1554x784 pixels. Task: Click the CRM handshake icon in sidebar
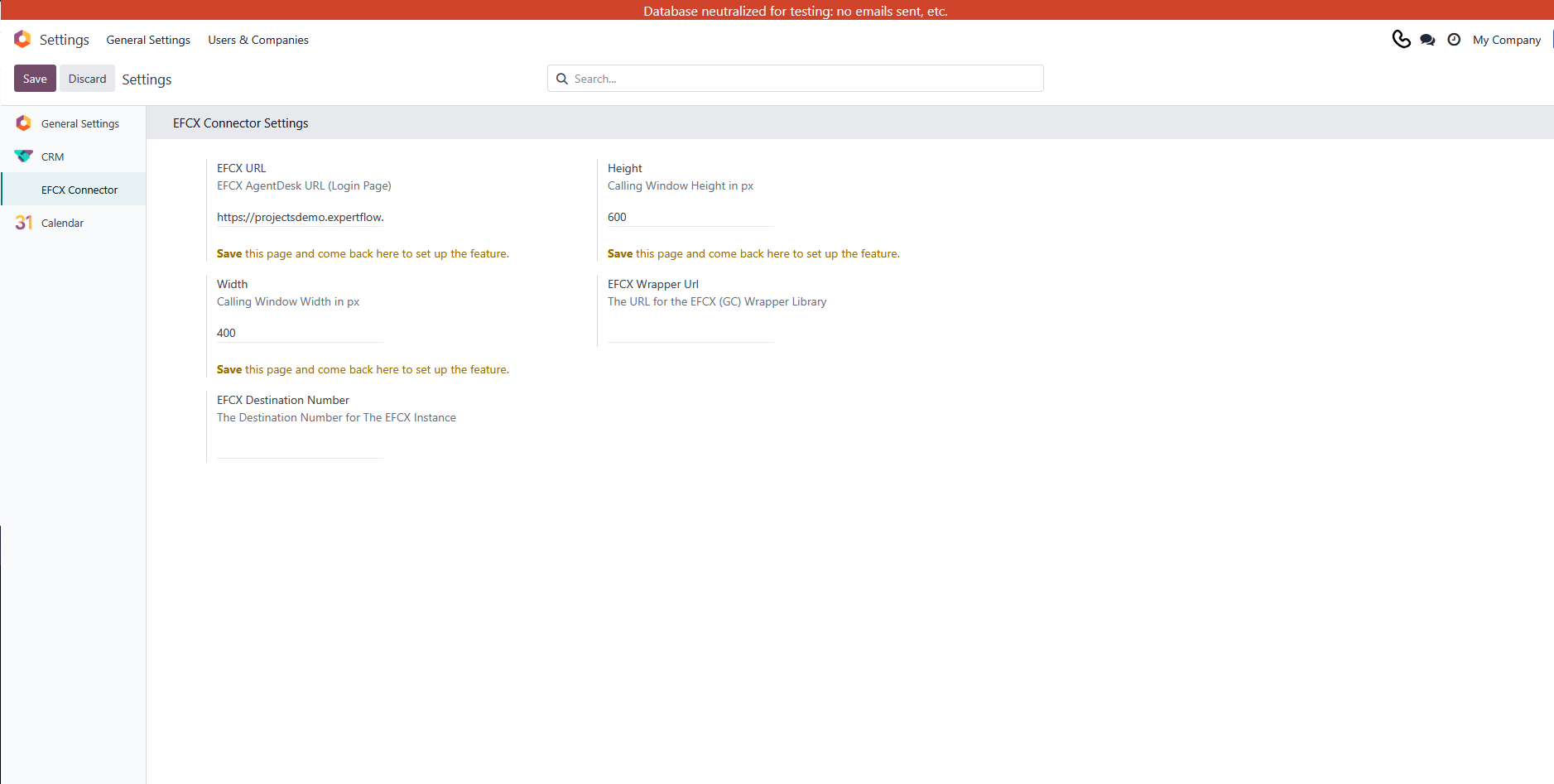click(x=23, y=156)
